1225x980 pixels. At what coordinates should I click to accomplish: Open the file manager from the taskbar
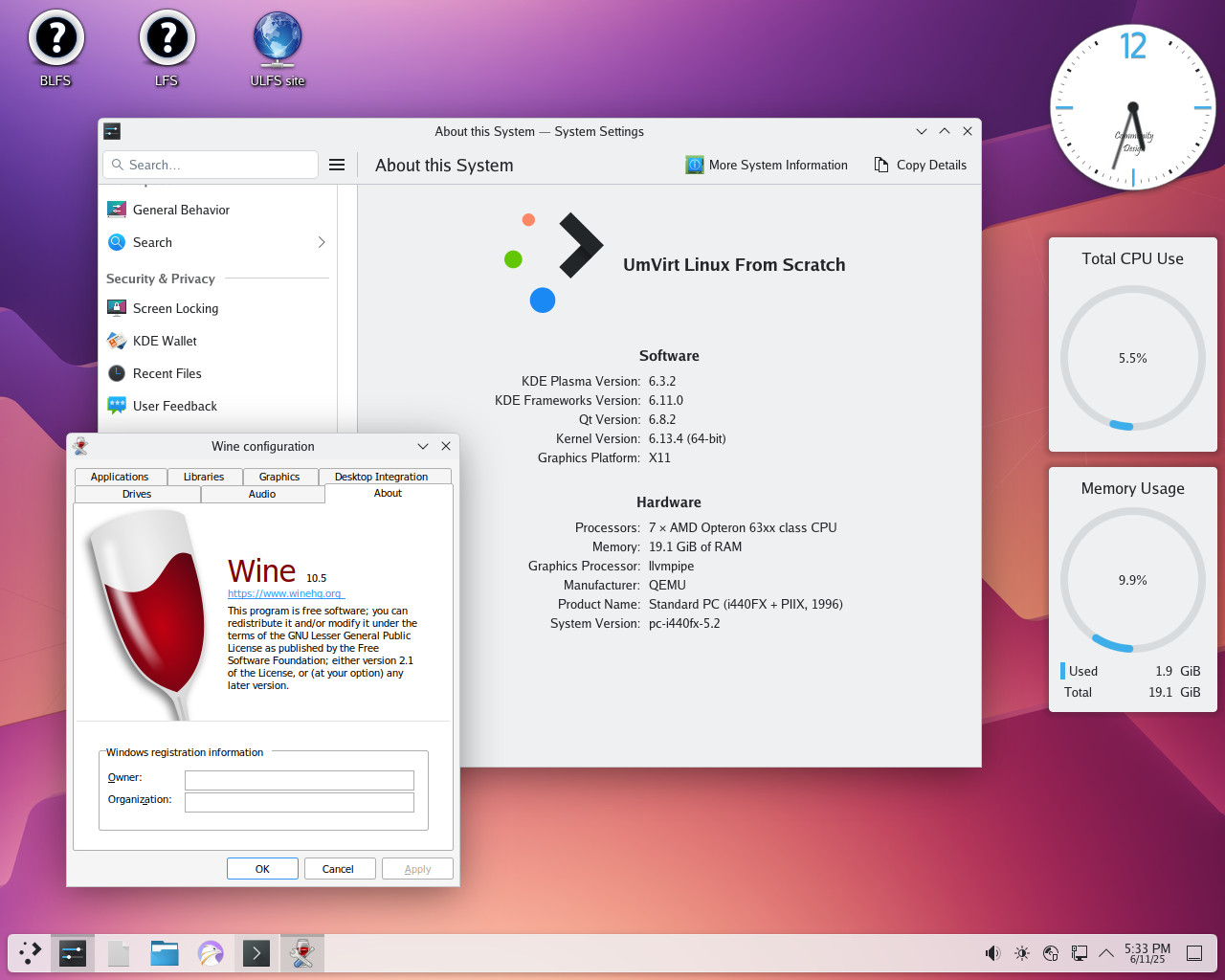(x=165, y=952)
